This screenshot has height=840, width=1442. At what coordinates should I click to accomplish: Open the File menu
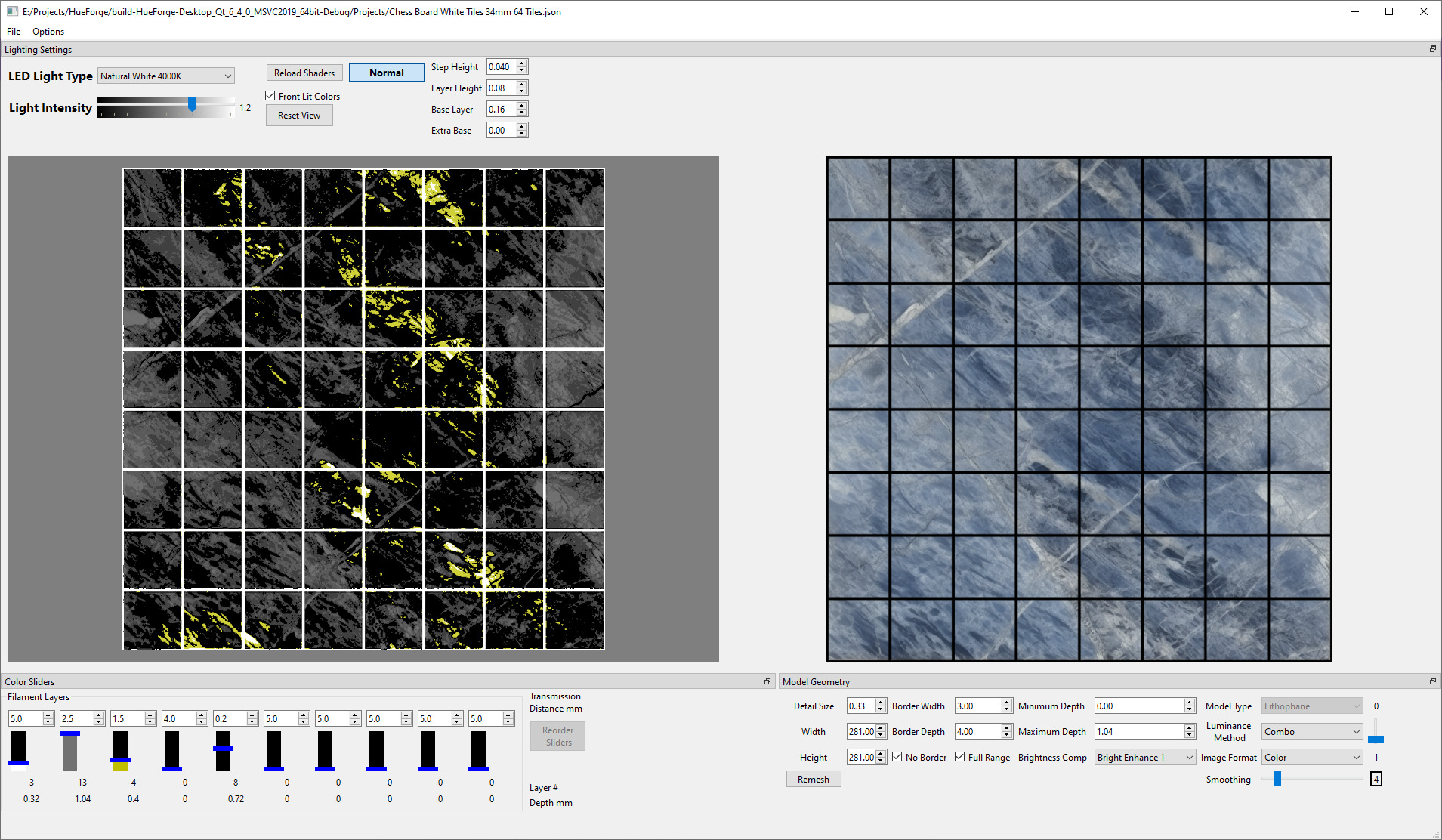[14, 32]
